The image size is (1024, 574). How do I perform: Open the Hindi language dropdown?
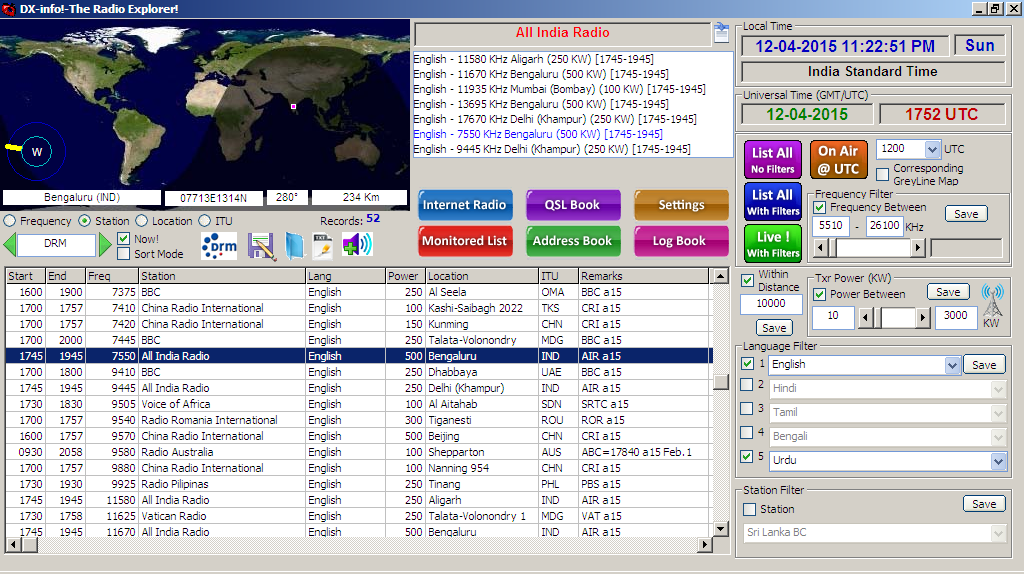click(998, 389)
